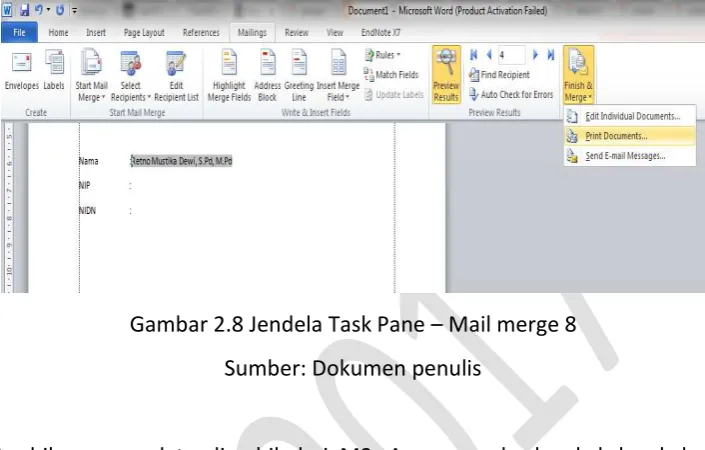
Task: Click Auto Check for Errors
Action: click(511, 94)
